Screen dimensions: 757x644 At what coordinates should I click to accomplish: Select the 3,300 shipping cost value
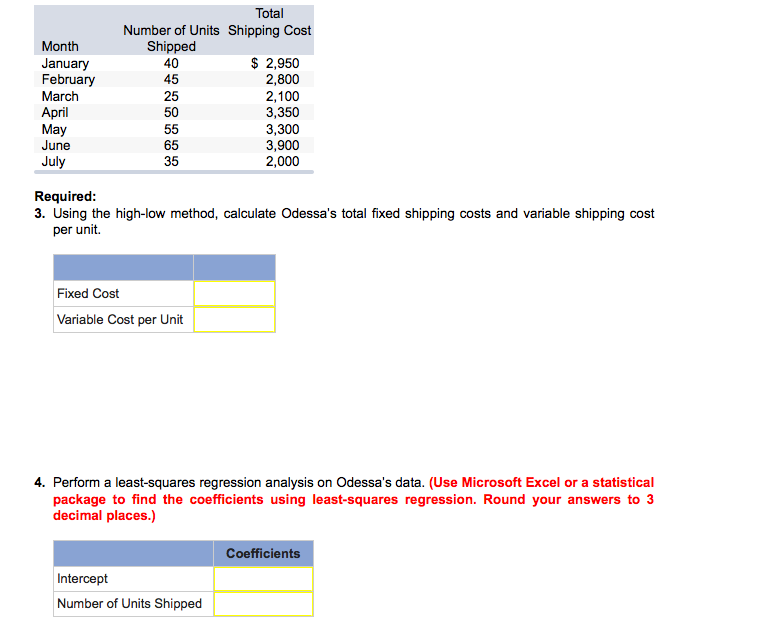coord(282,129)
